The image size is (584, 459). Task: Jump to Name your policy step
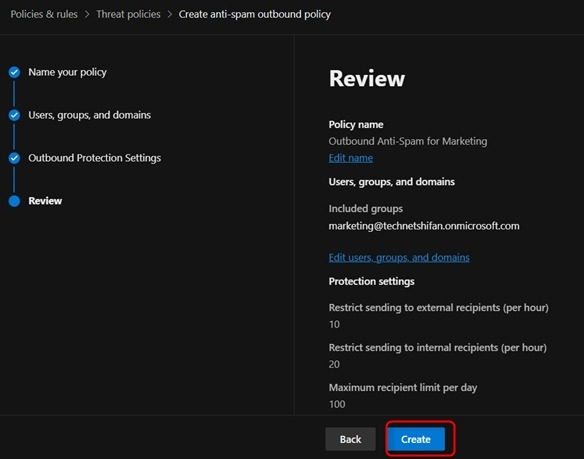tap(67, 72)
